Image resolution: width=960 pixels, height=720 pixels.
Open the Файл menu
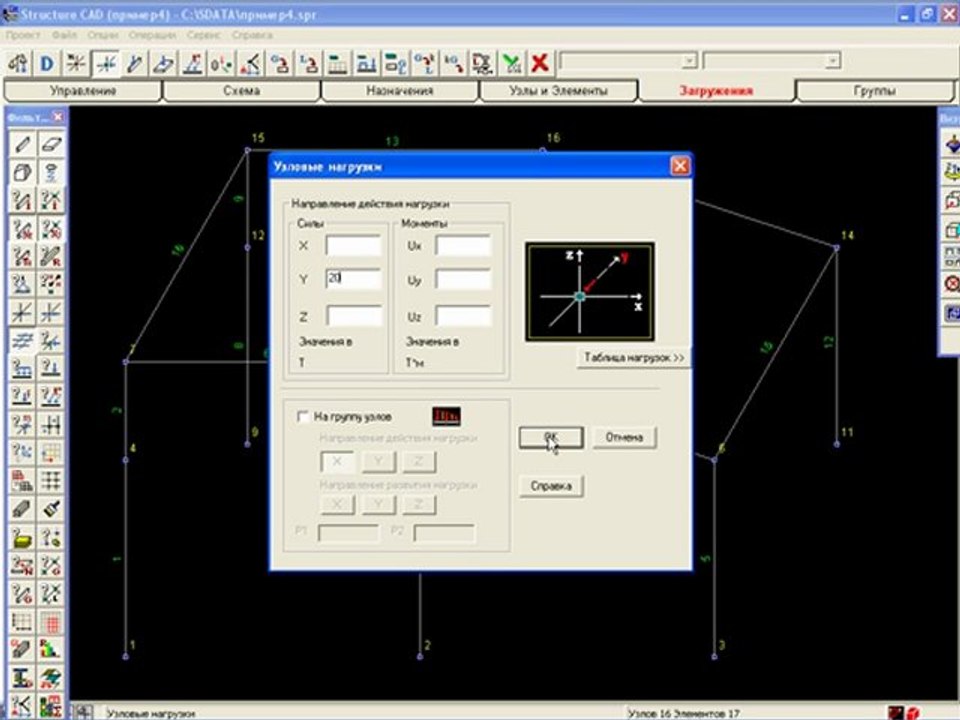(64, 35)
